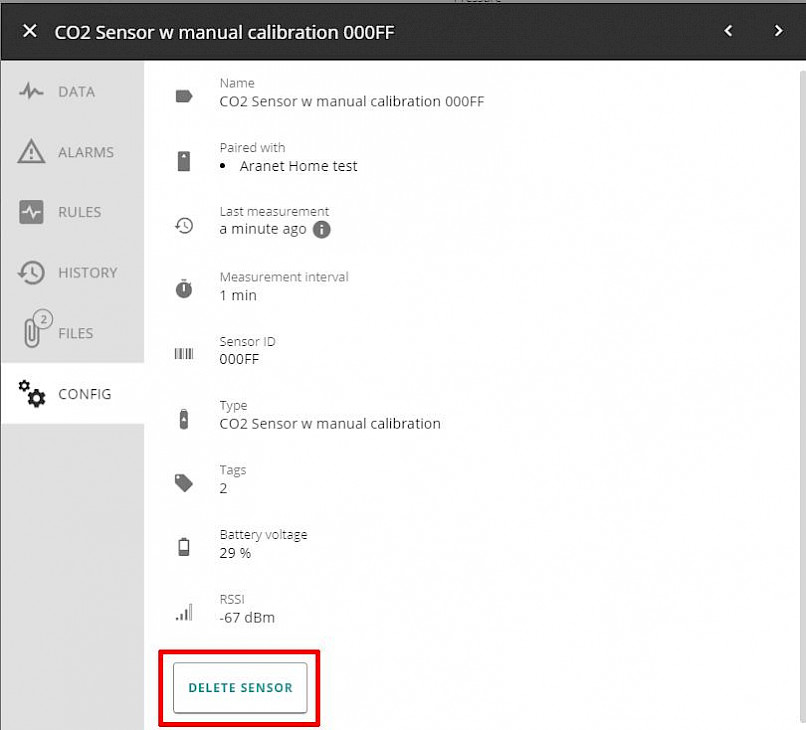Click the name tag icon
This screenshot has width=806, height=730.
[x=184, y=96]
